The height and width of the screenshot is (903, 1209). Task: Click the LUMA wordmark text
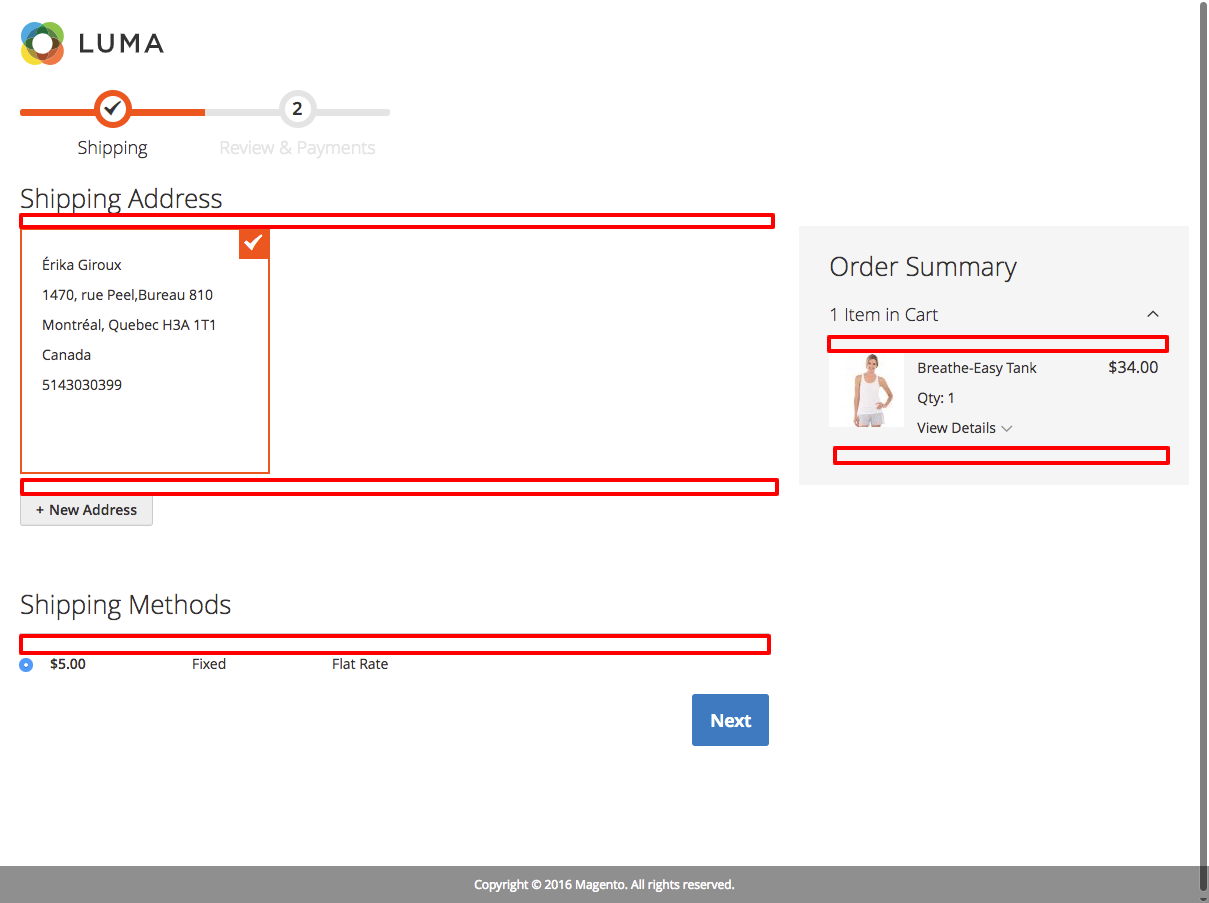[120, 44]
